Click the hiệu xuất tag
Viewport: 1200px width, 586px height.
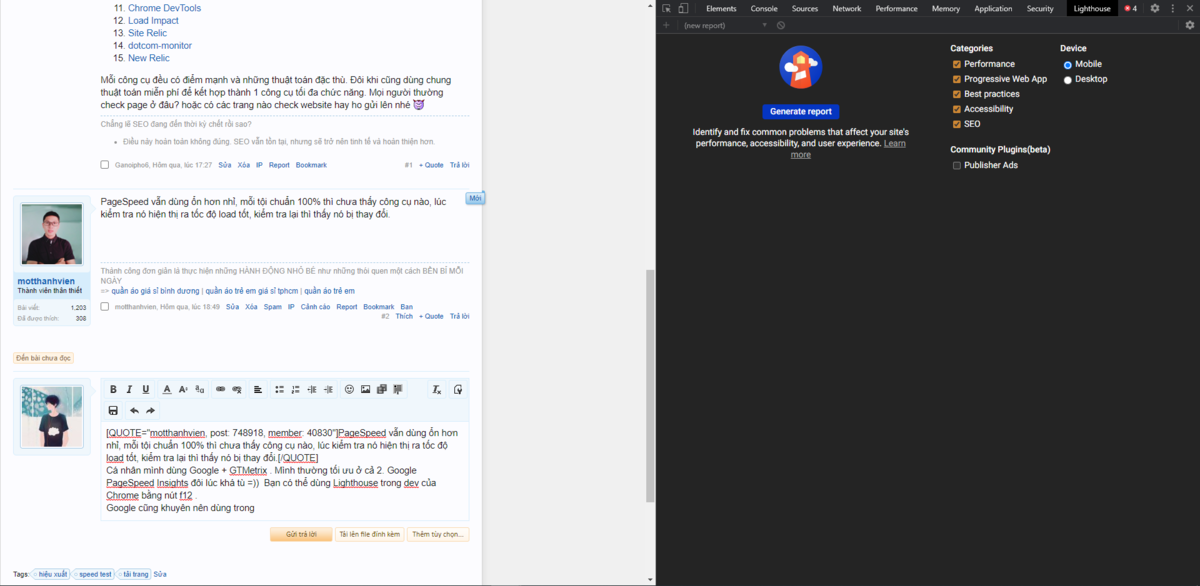pyautogui.click(x=53, y=574)
